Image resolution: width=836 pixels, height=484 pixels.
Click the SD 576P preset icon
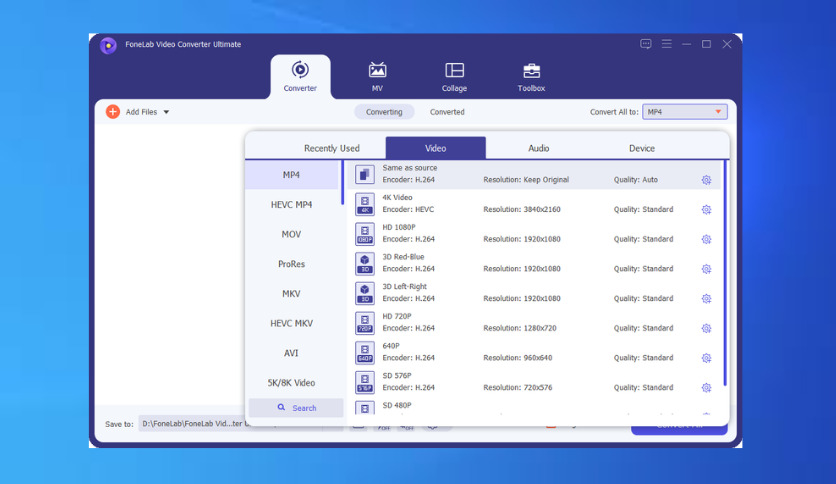(365, 382)
